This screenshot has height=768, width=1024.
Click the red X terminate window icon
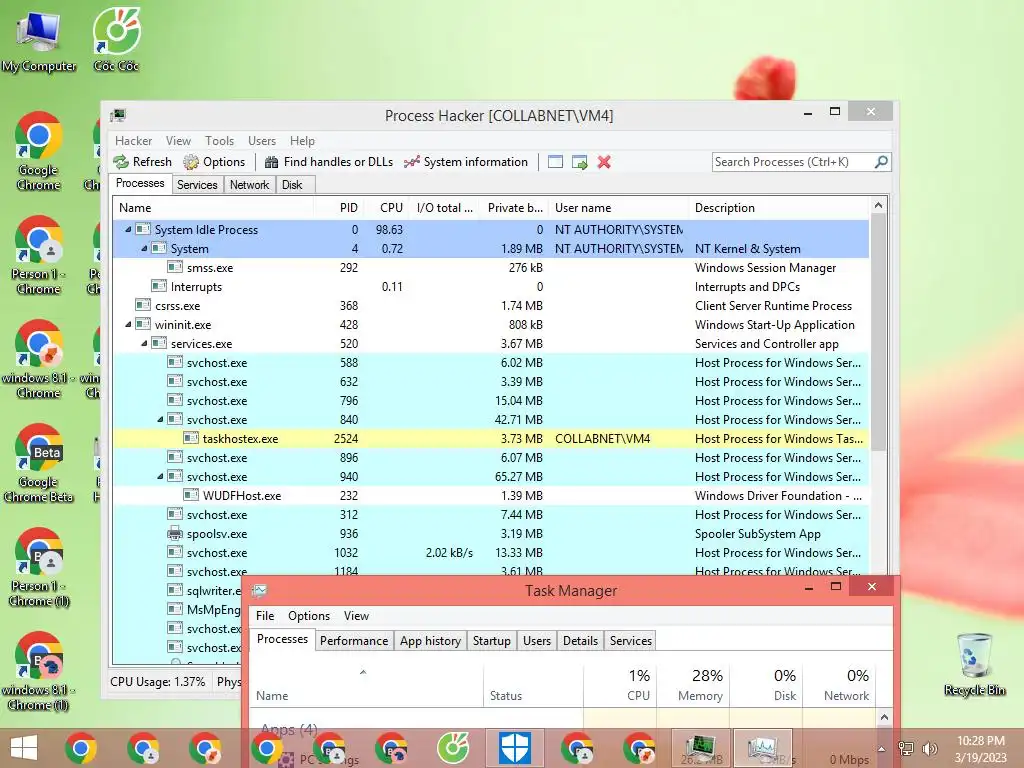click(604, 162)
